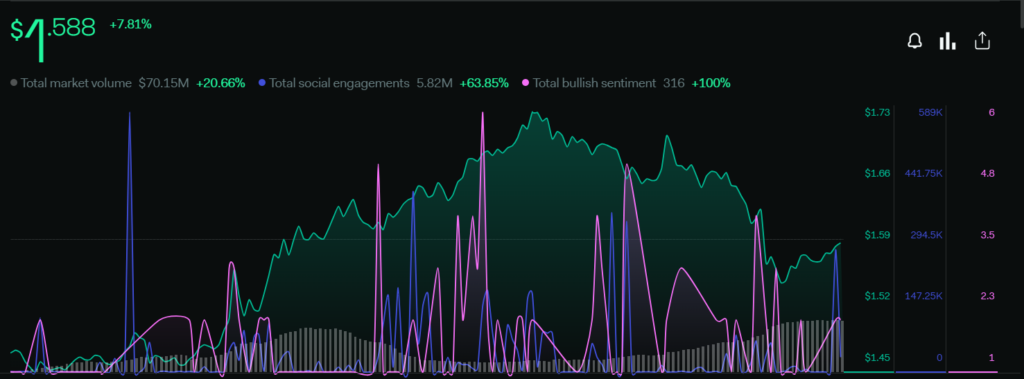Open price alert bell icon

pos(914,42)
